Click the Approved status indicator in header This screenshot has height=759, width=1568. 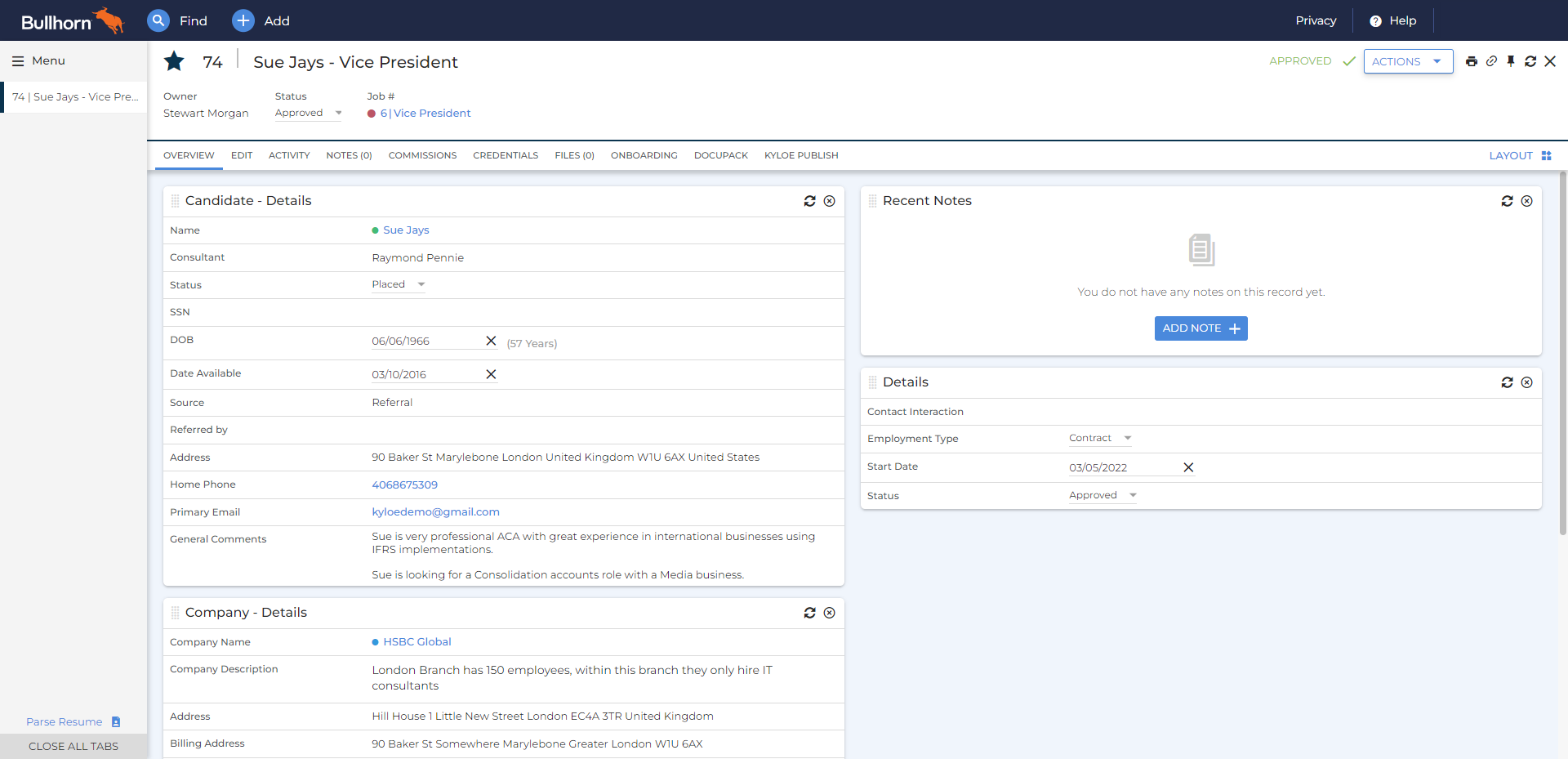[x=1312, y=61]
